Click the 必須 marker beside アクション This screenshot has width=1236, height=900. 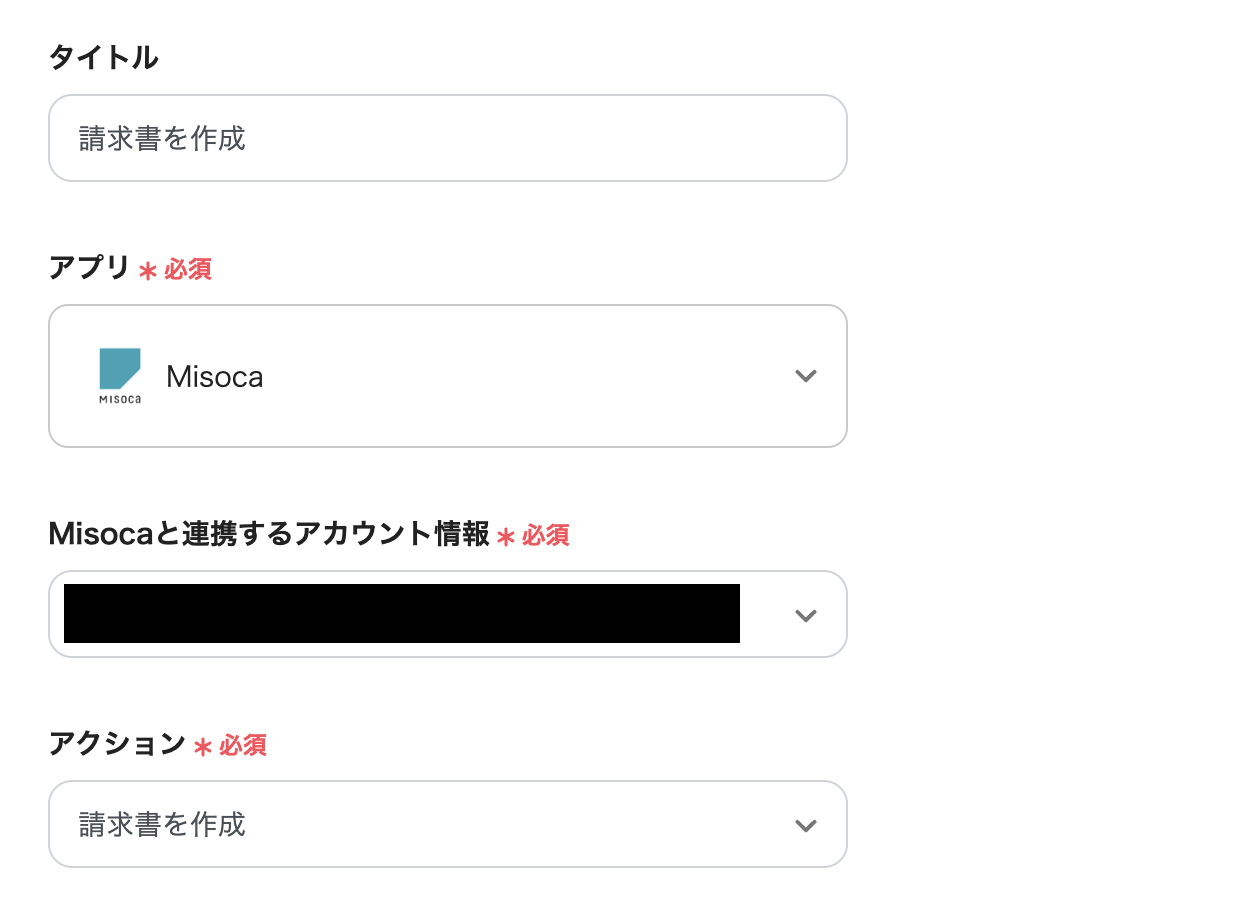(243, 745)
